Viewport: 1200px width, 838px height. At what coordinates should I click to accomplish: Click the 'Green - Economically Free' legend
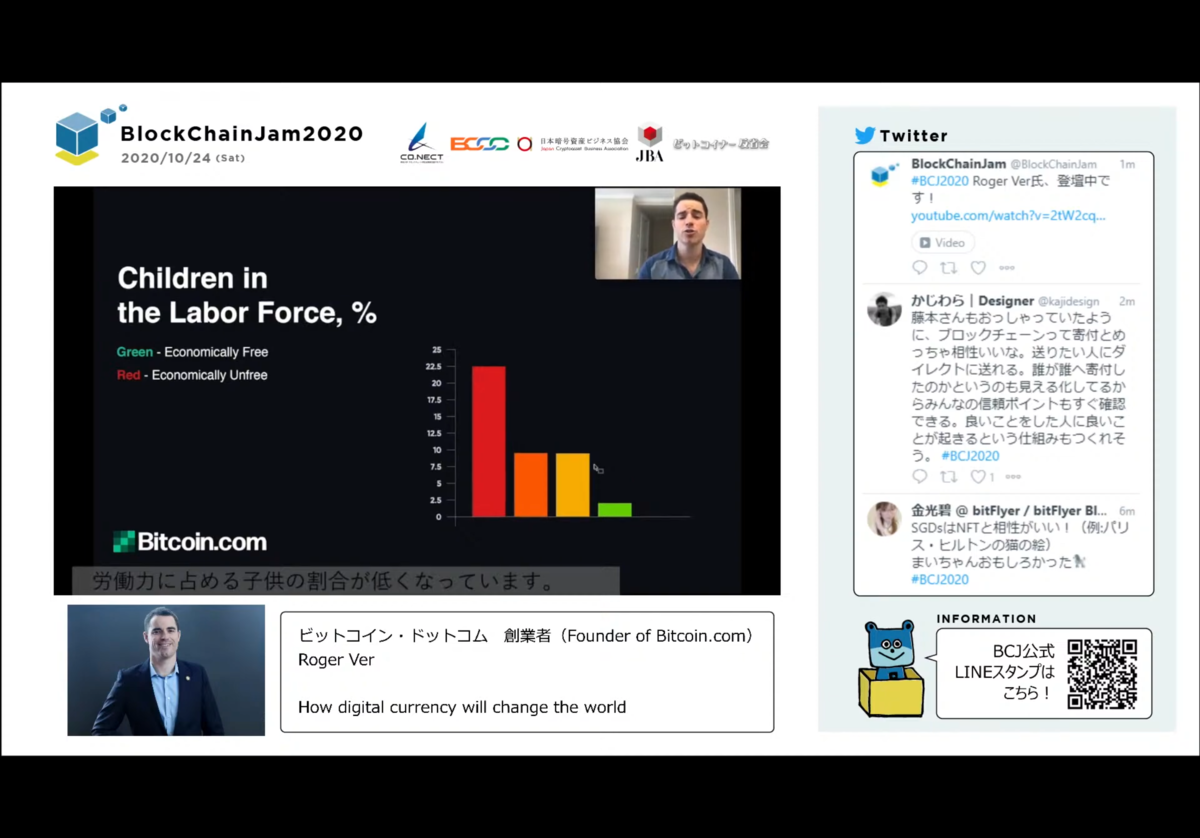click(x=192, y=352)
